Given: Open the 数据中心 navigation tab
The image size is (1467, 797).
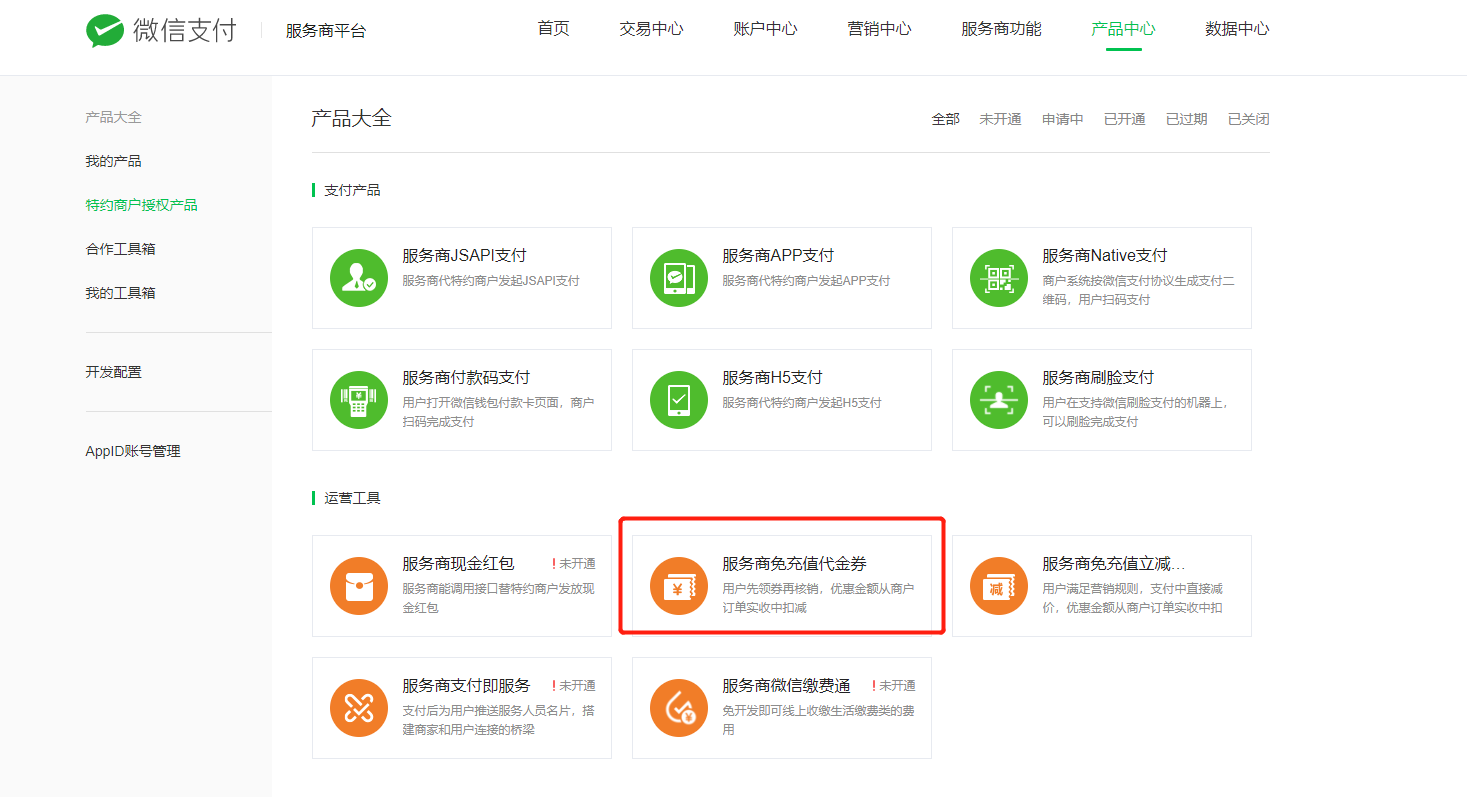Looking at the screenshot, I should 1237,29.
